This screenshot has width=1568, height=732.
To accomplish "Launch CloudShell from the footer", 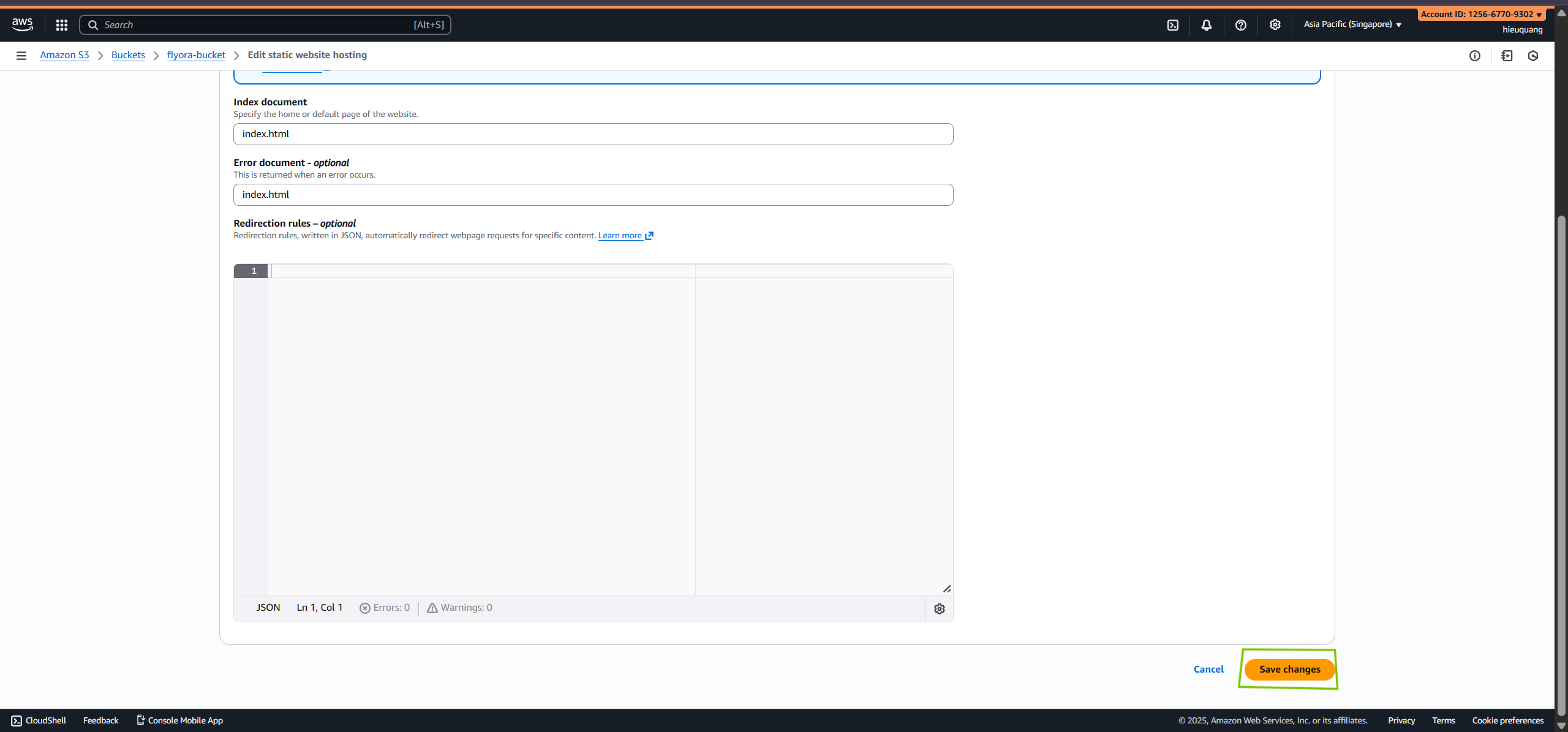I will (x=38, y=720).
